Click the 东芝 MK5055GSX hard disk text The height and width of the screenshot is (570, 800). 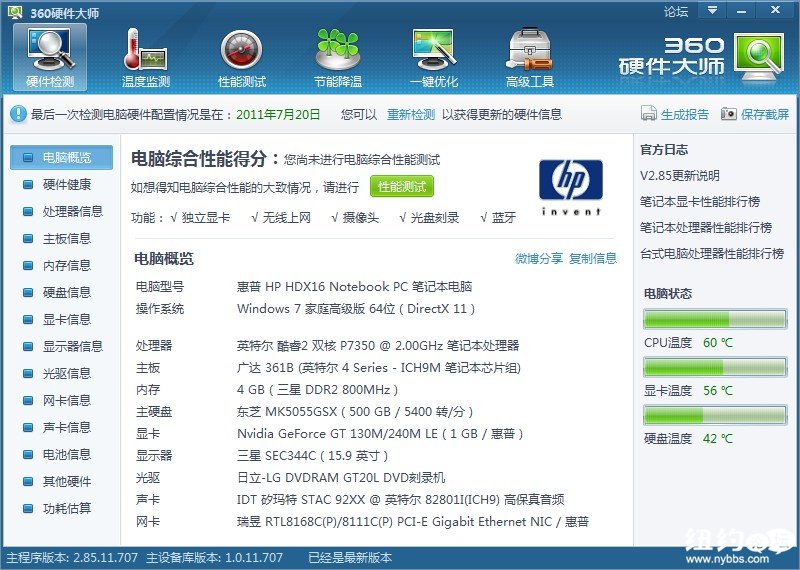(x=355, y=412)
